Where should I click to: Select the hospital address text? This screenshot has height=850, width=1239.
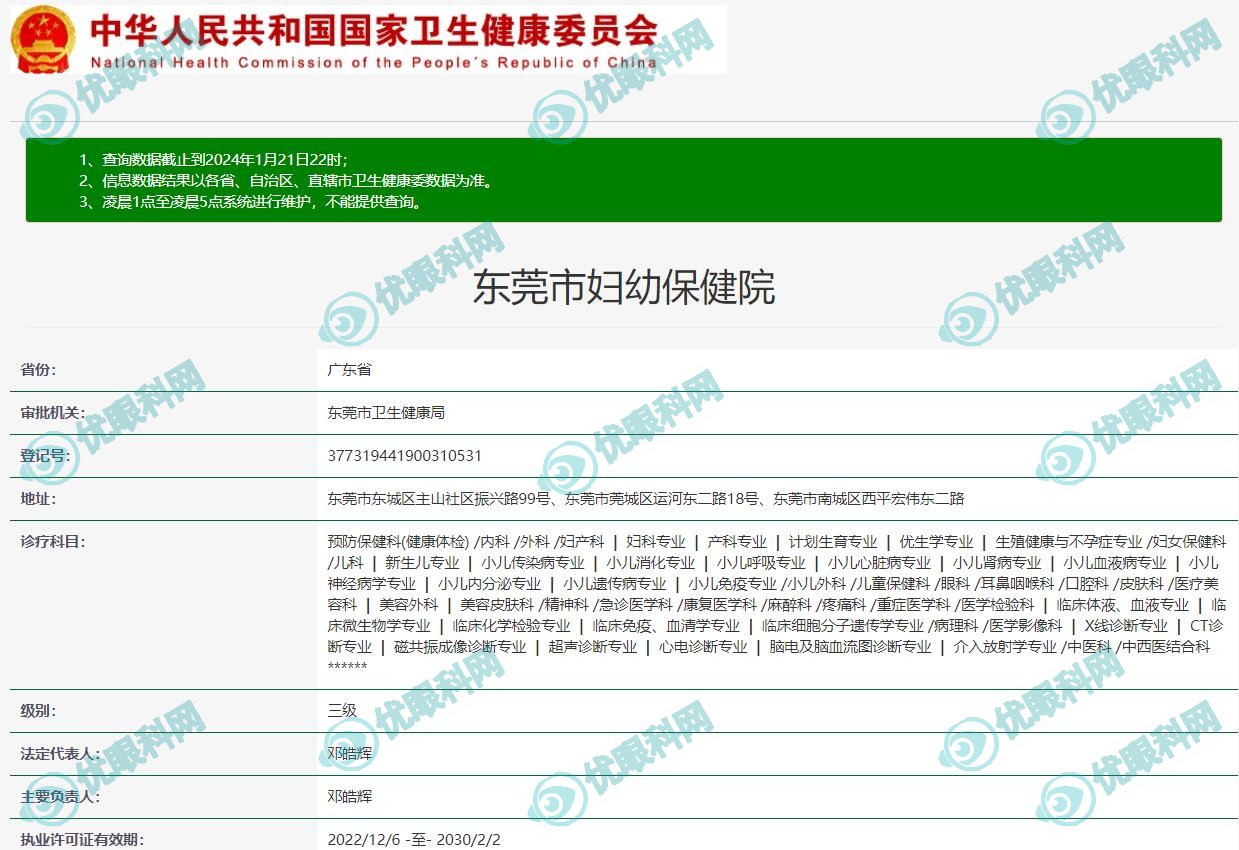tap(646, 498)
